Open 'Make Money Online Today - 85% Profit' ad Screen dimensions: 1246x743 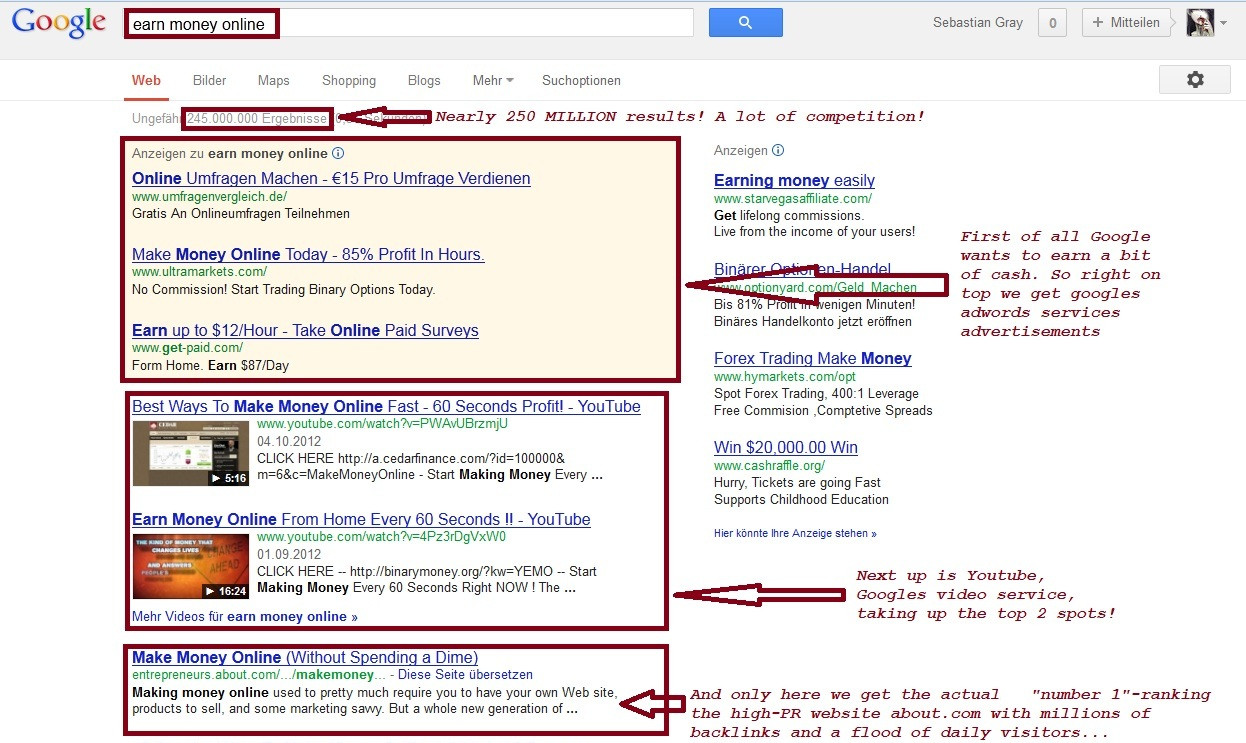[308, 255]
